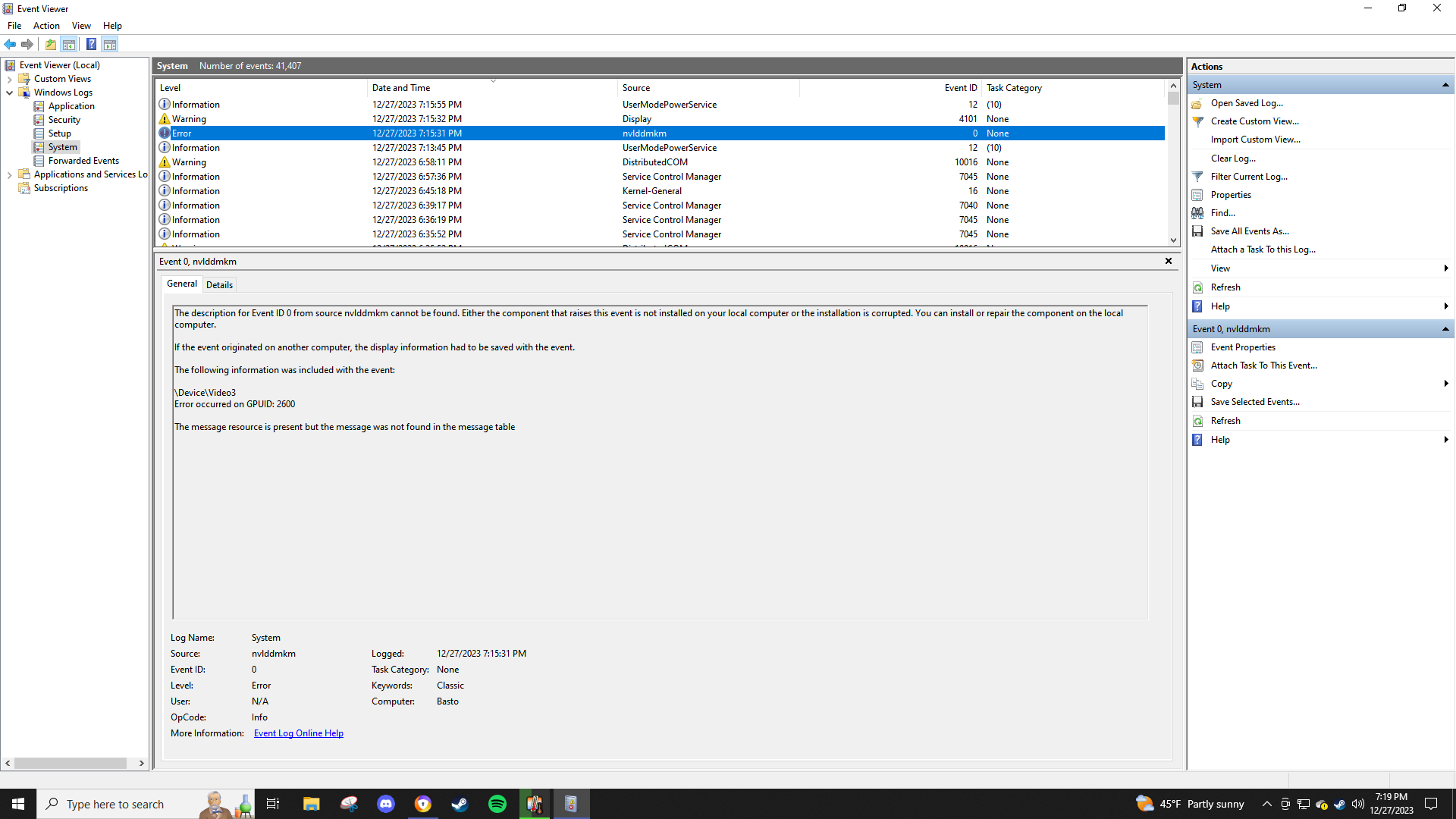Open Task View from the taskbar
Screen dimensions: 1456x819
coord(273,804)
